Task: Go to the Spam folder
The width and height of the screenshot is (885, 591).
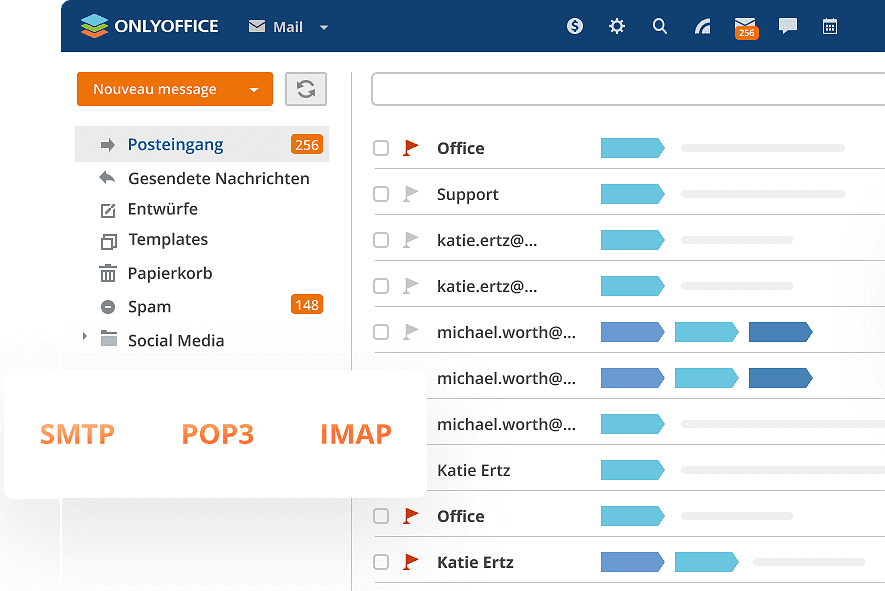Action: 149,307
